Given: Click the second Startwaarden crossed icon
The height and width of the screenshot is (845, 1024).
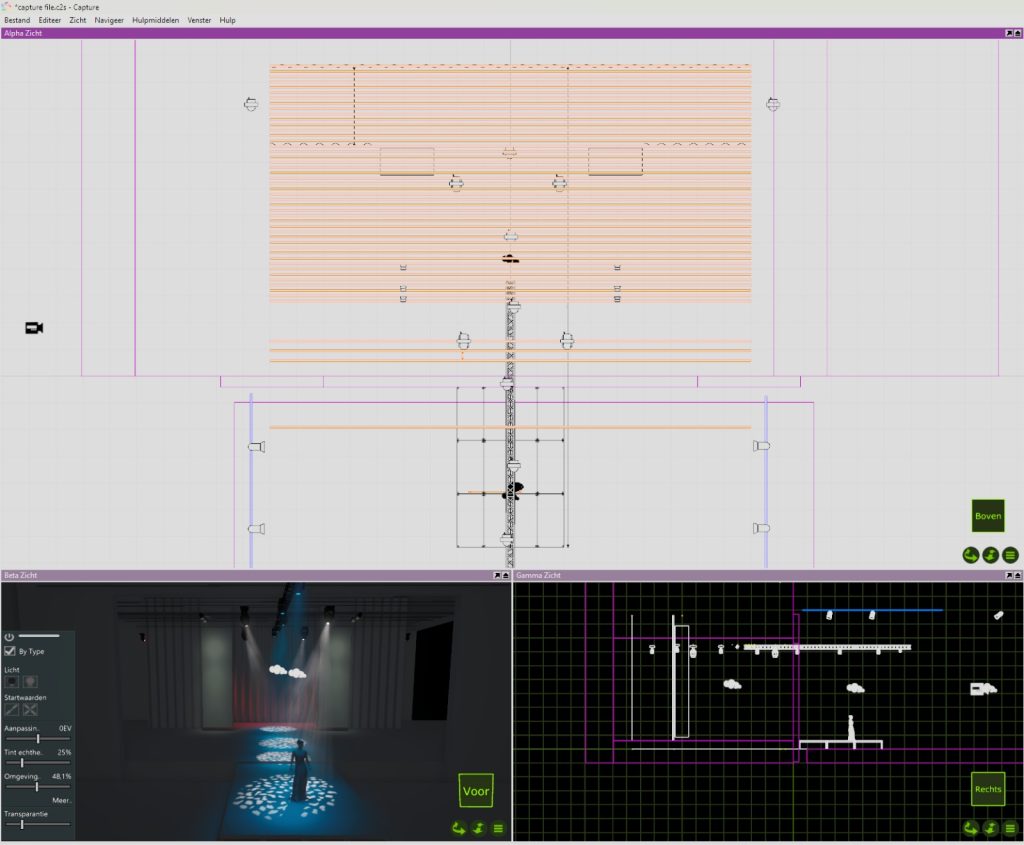Looking at the screenshot, I should (x=30, y=709).
